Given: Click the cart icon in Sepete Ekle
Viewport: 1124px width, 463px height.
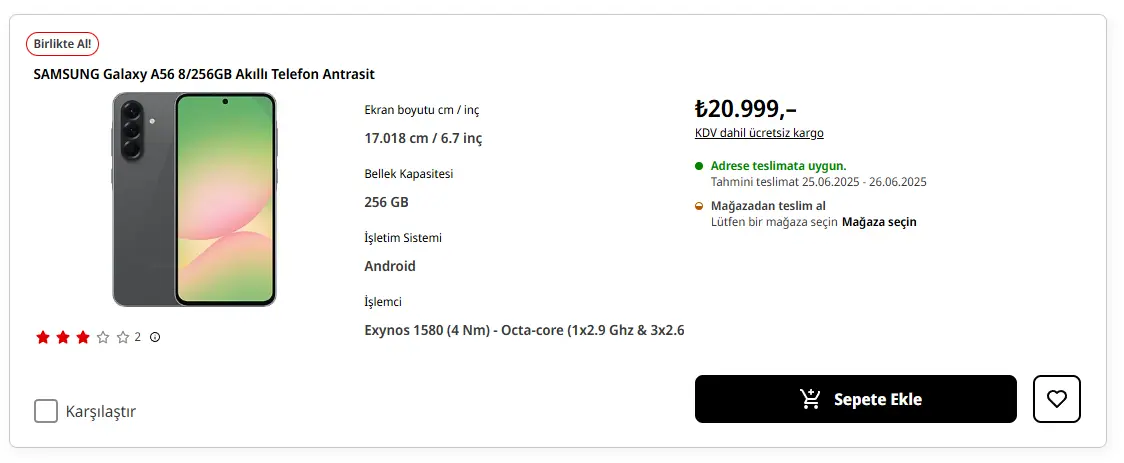Looking at the screenshot, I should point(811,399).
